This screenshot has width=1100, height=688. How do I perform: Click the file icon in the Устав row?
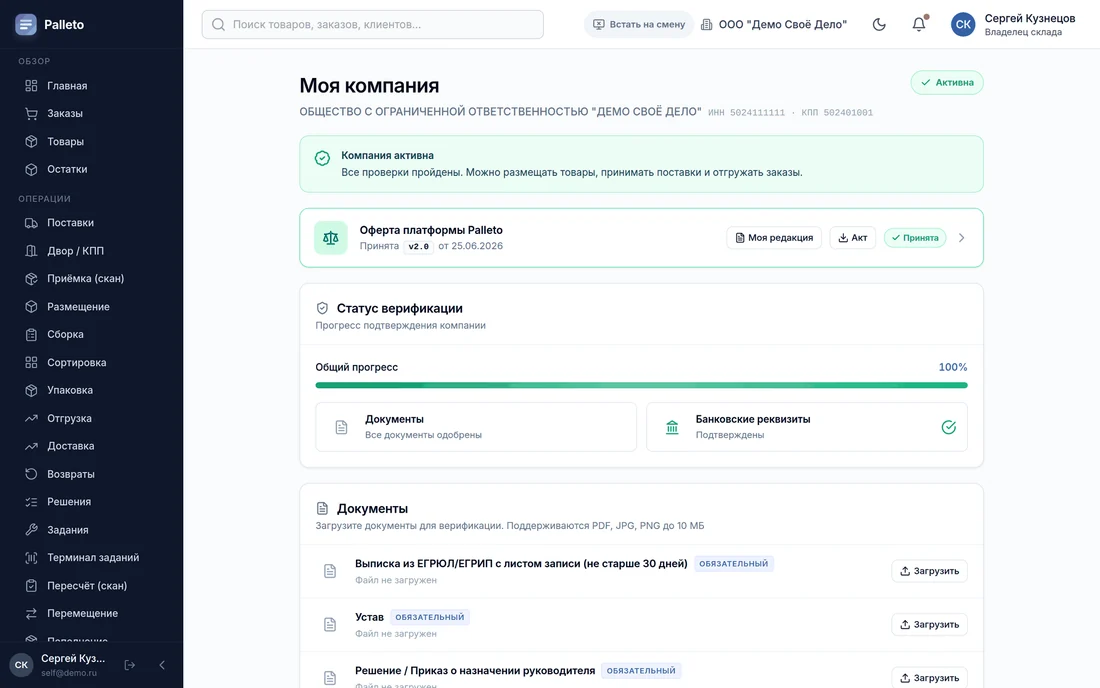point(330,624)
